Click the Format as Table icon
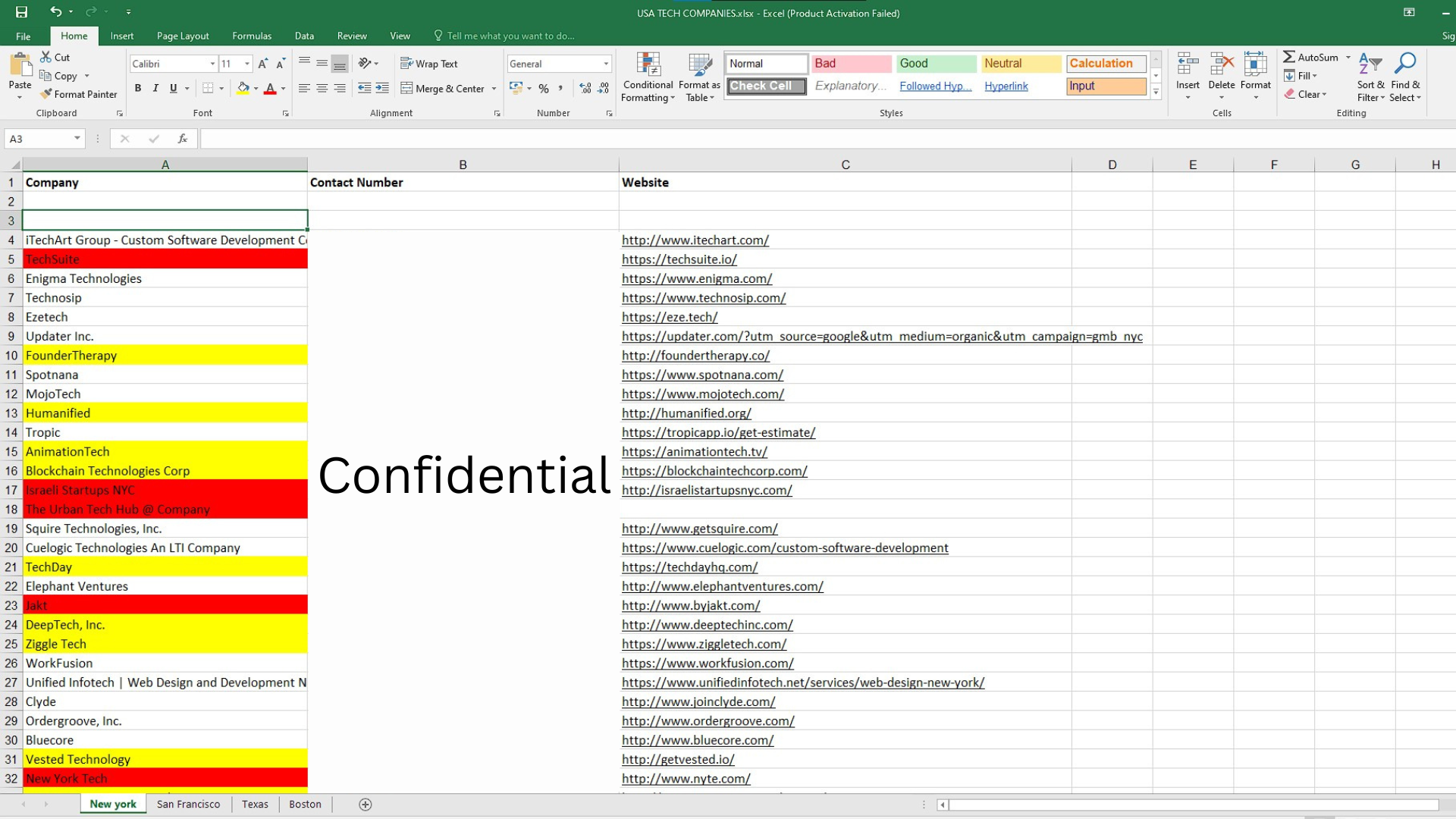 699,66
